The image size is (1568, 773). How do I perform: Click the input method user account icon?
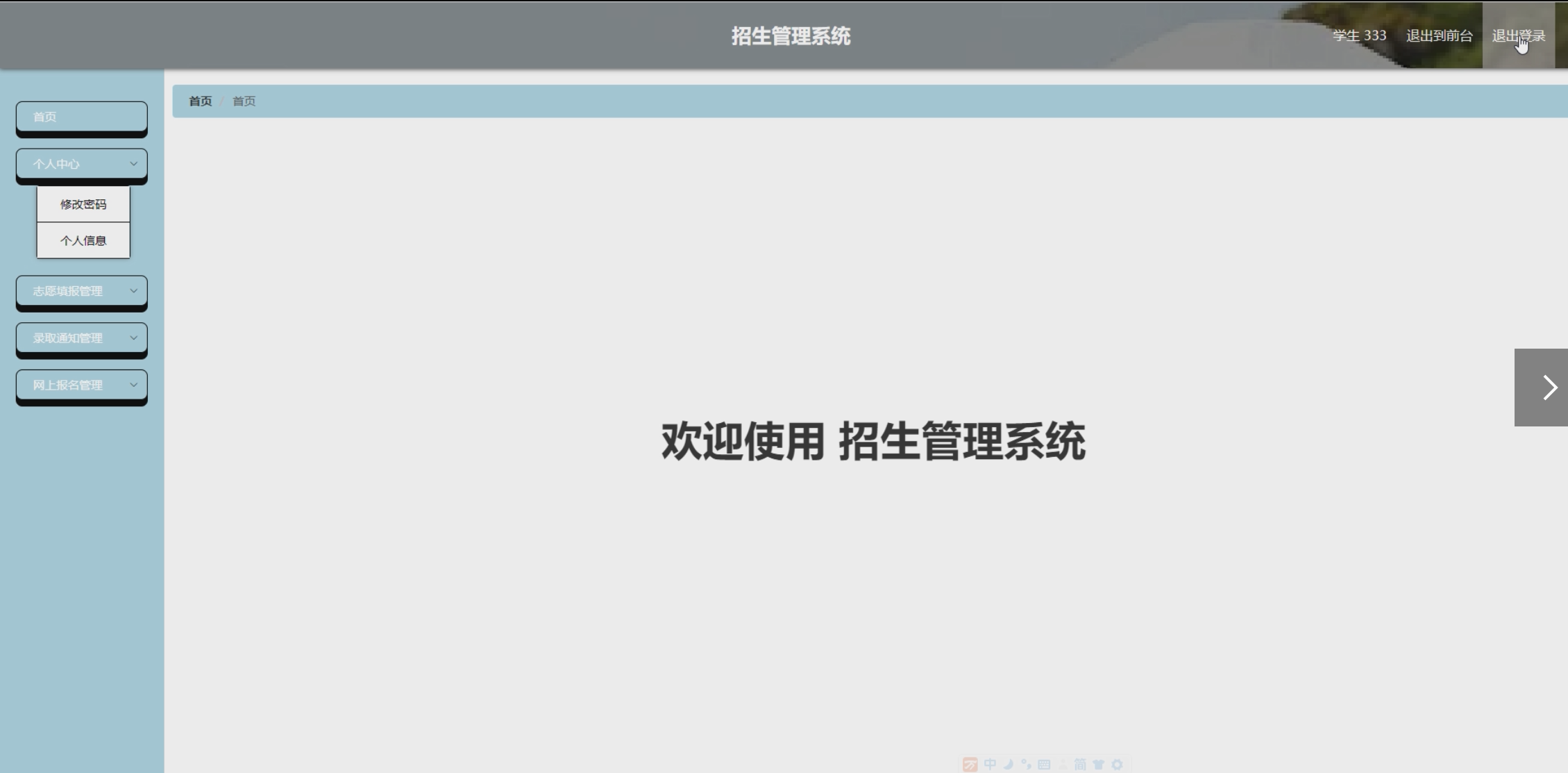(1063, 765)
